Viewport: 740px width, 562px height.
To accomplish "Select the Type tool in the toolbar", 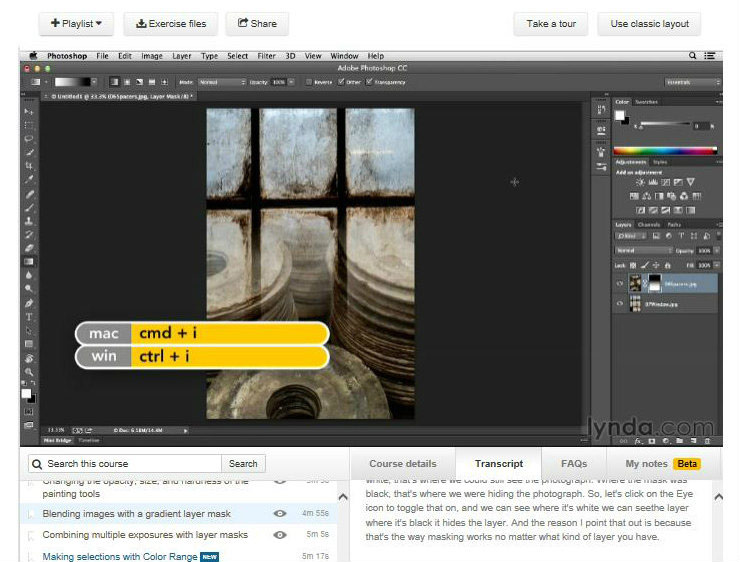I will click(29, 317).
